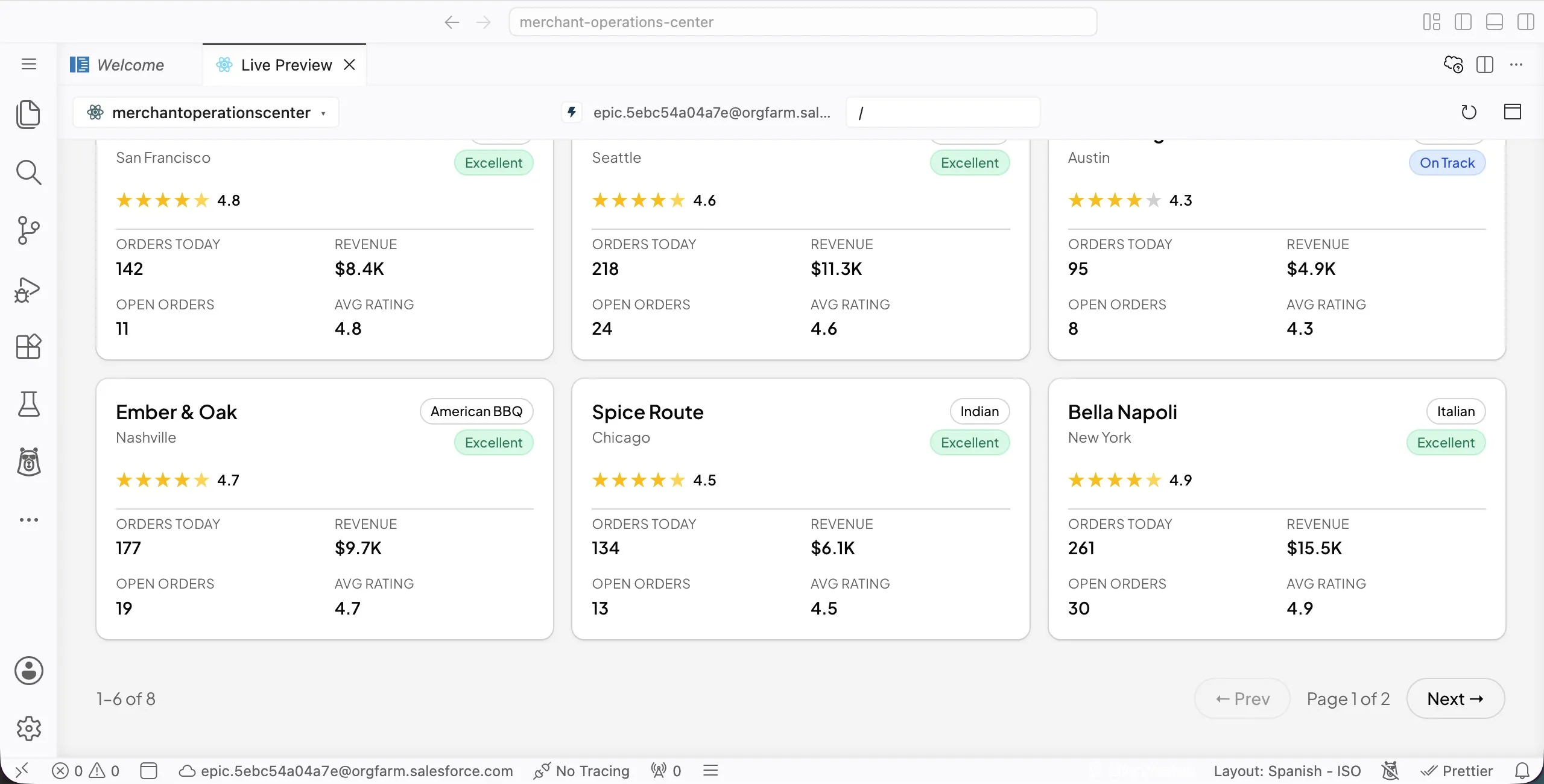Open editor More Actions ellipsis
1544x784 pixels.
pos(1516,65)
